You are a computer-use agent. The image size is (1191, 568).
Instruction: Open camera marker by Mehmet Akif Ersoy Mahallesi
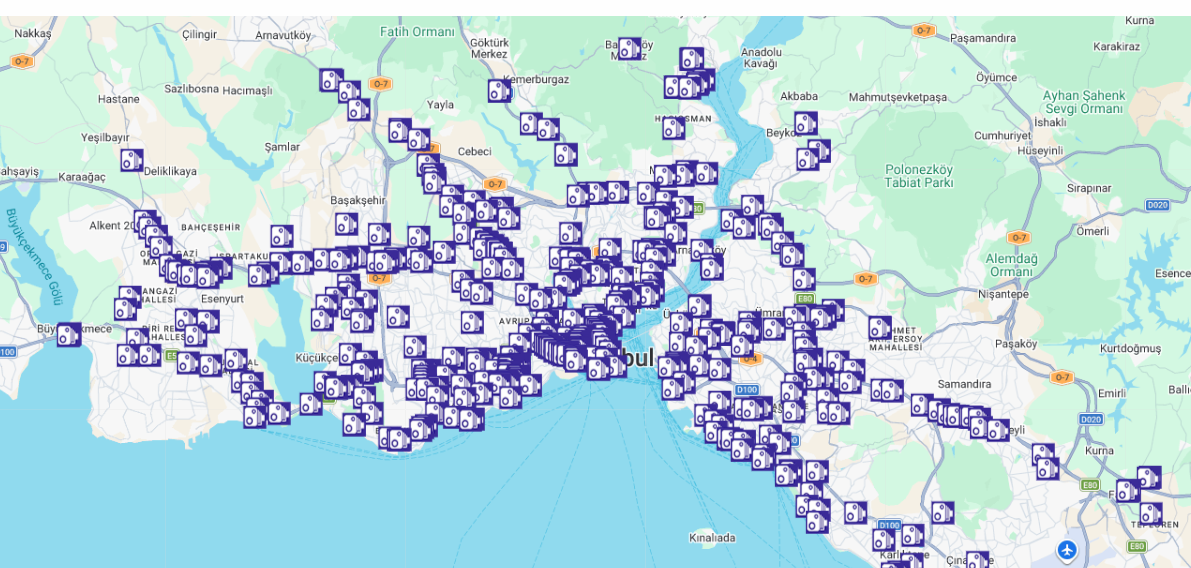tap(879, 328)
